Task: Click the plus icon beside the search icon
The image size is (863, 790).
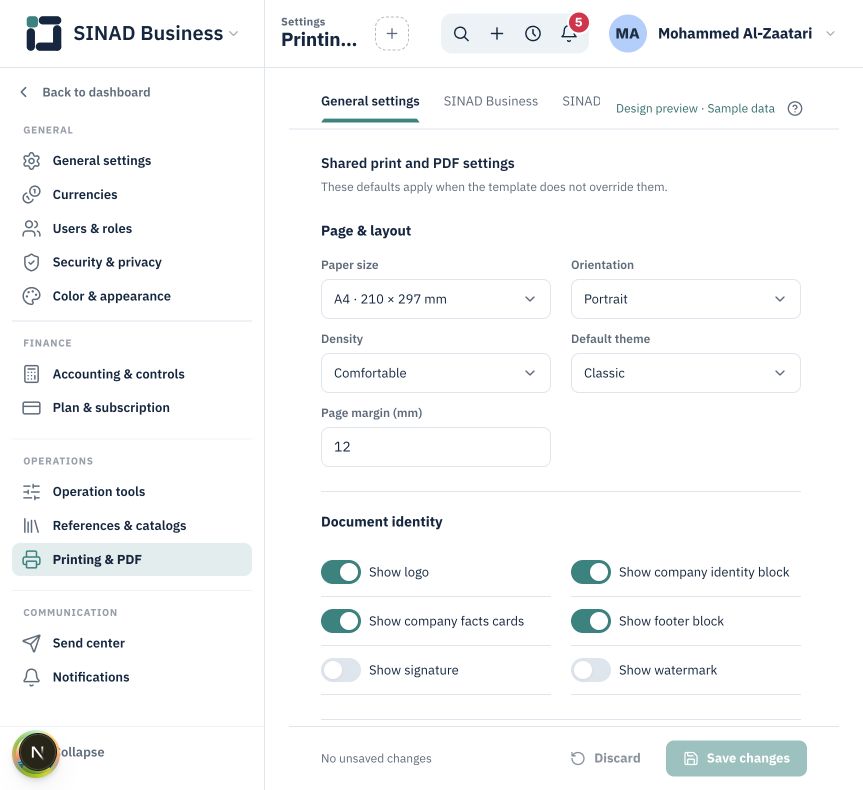Action: [x=497, y=34]
